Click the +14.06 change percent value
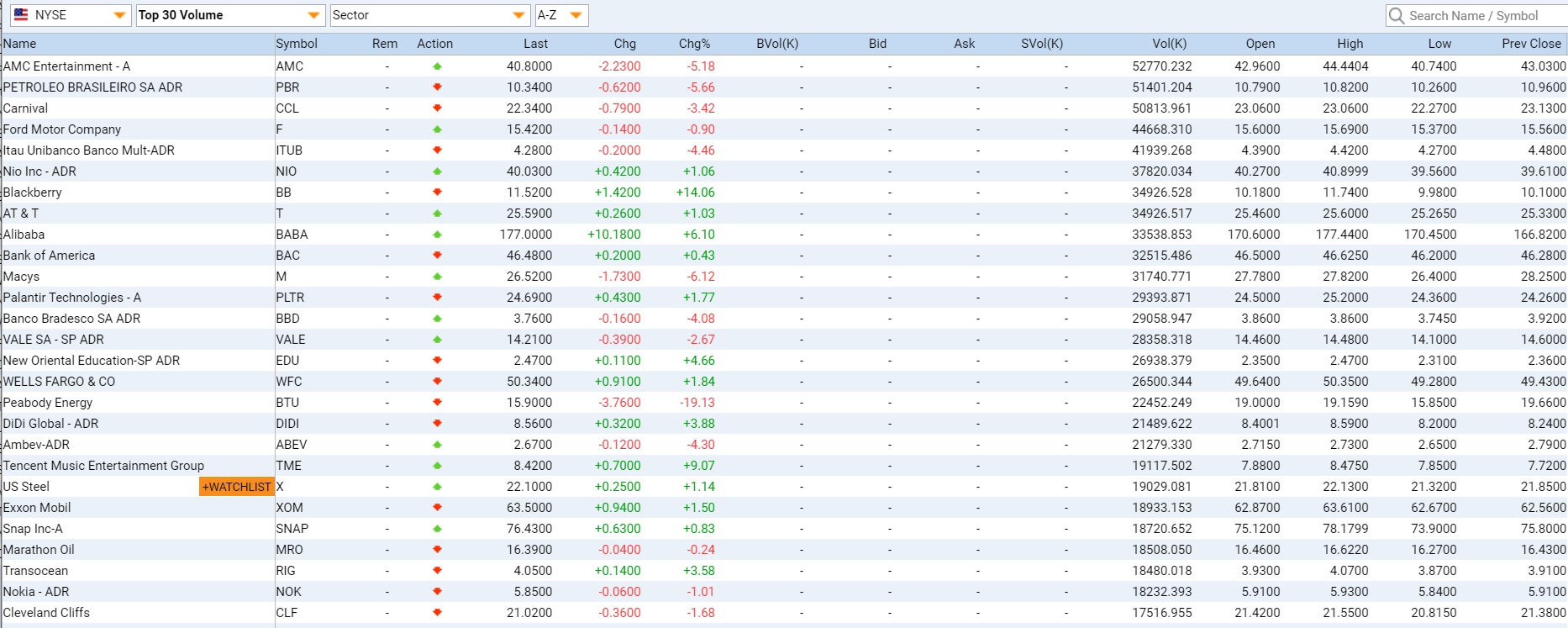 click(695, 193)
